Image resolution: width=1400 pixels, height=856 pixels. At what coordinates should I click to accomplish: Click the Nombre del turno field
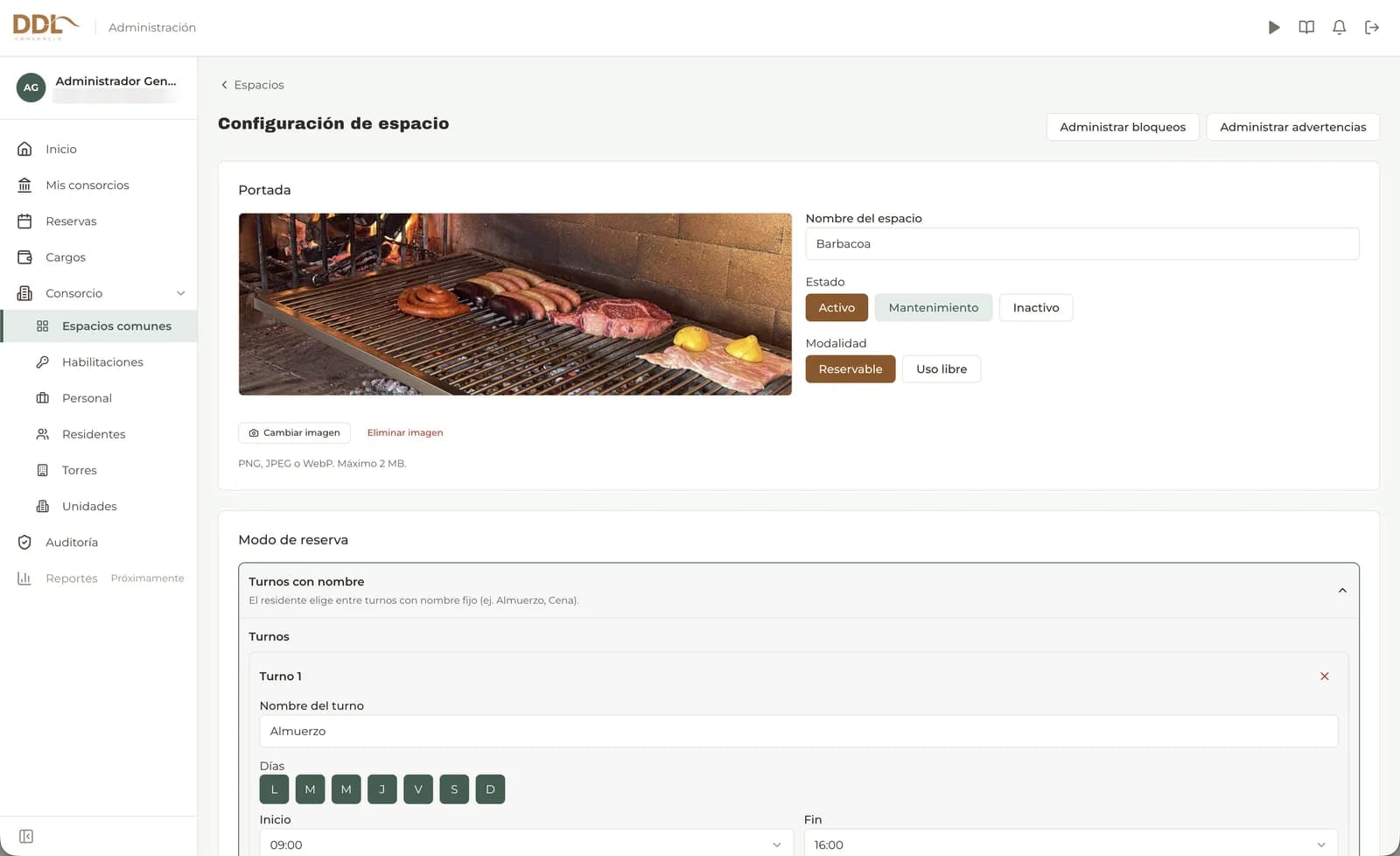click(799, 732)
